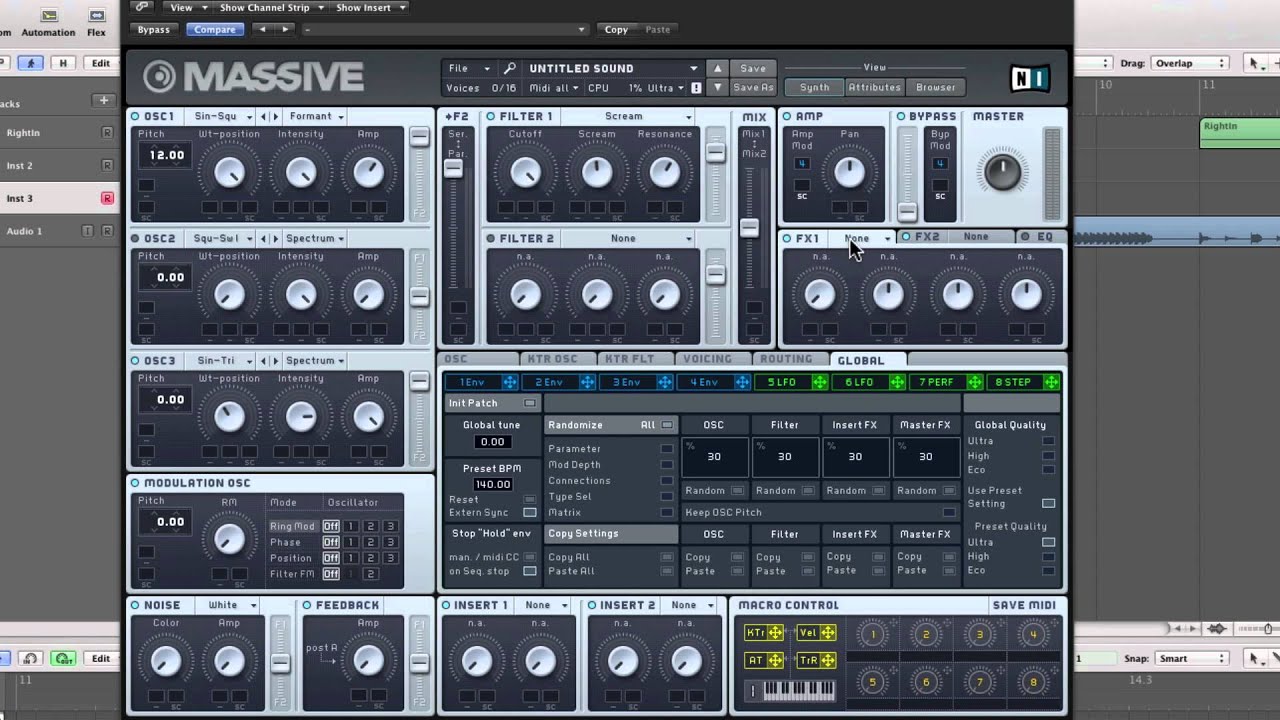Click the KTr macro crosshair icon
Screen dimensions: 1280x720
click(775, 633)
